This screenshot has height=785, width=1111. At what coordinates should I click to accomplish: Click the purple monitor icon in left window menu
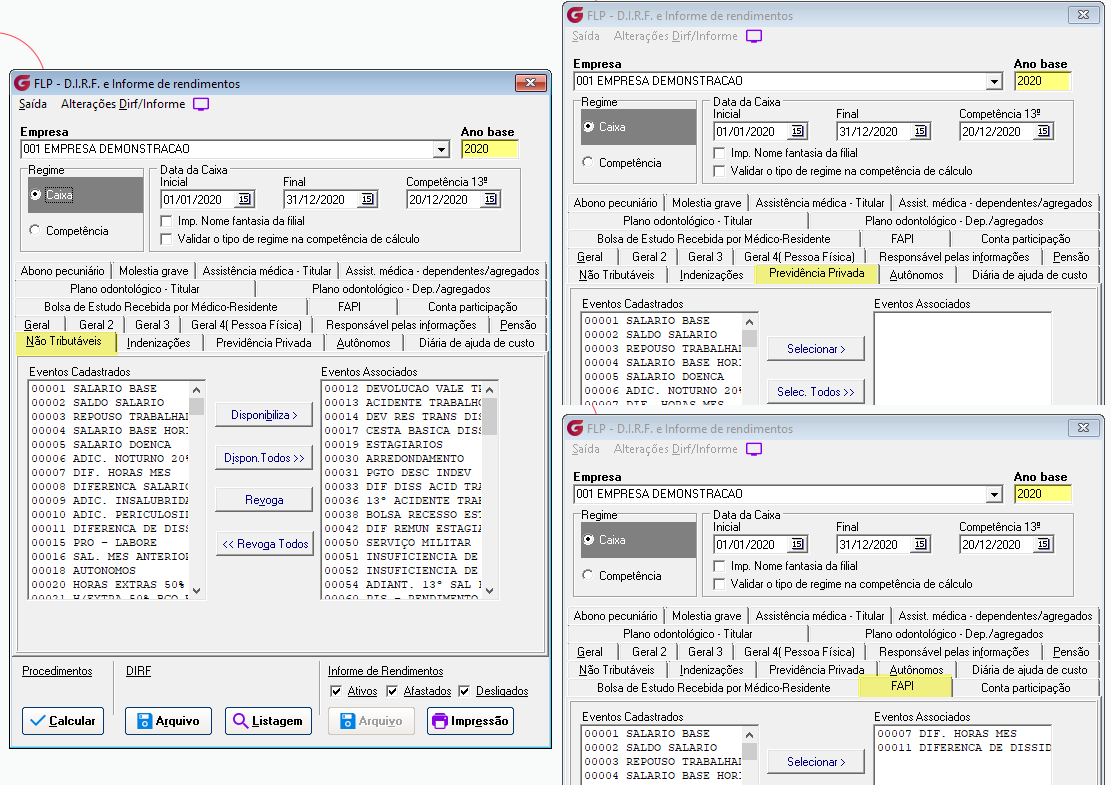[201, 104]
